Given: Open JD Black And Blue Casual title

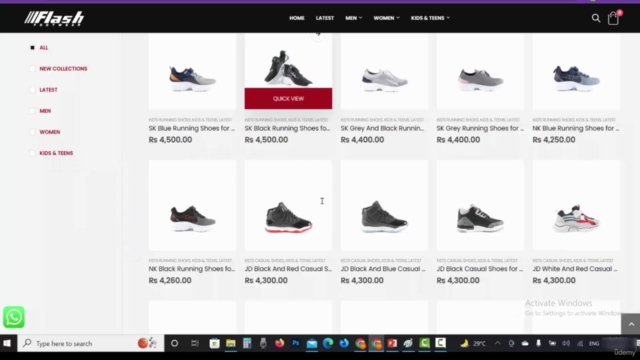Looking at the screenshot, I should [x=383, y=269].
